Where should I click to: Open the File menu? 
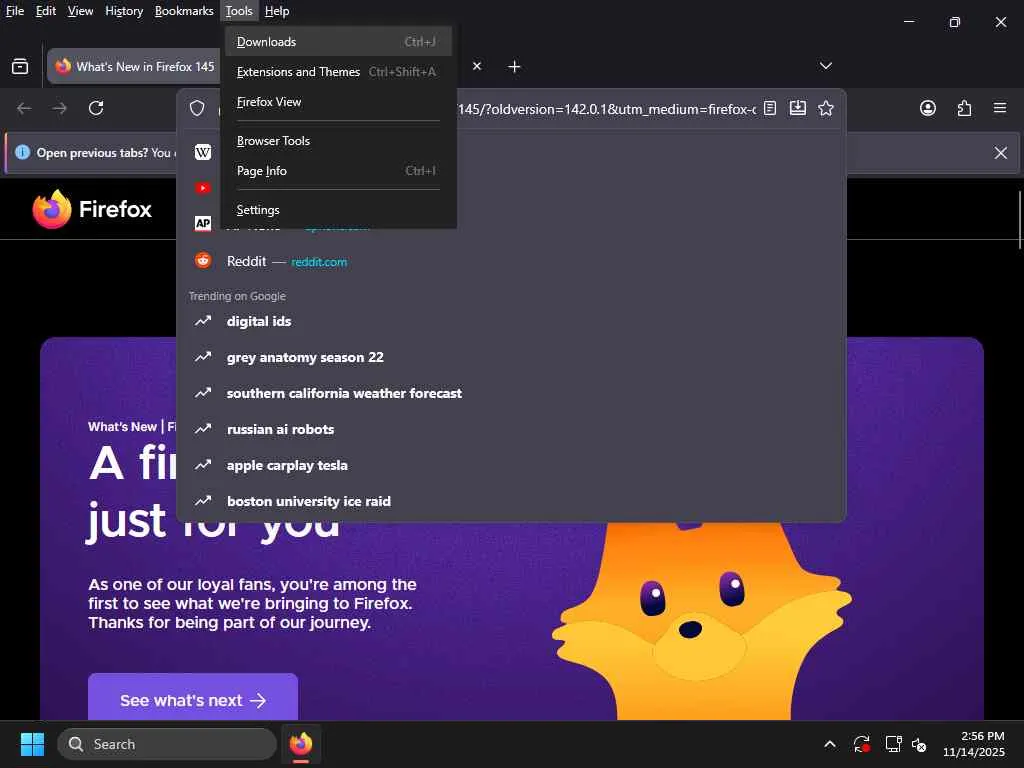point(14,11)
